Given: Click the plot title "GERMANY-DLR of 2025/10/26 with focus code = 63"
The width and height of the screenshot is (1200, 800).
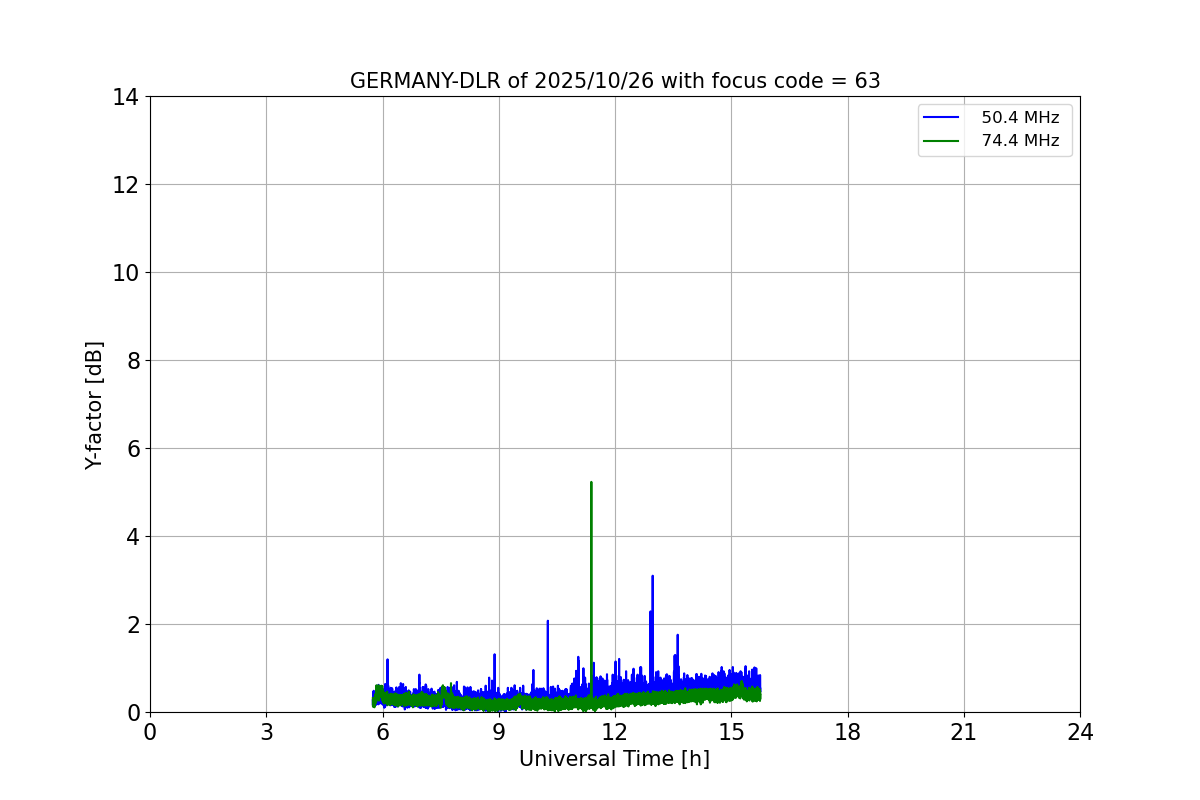Looking at the screenshot, I should (x=615, y=81).
